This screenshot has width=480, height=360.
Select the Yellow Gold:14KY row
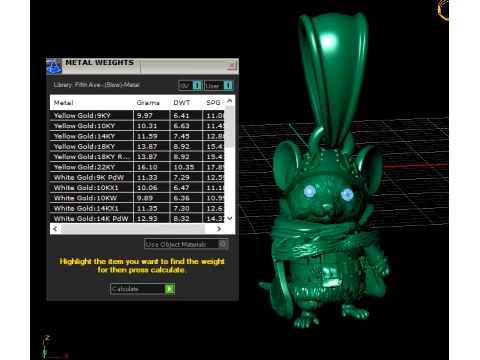138,136
